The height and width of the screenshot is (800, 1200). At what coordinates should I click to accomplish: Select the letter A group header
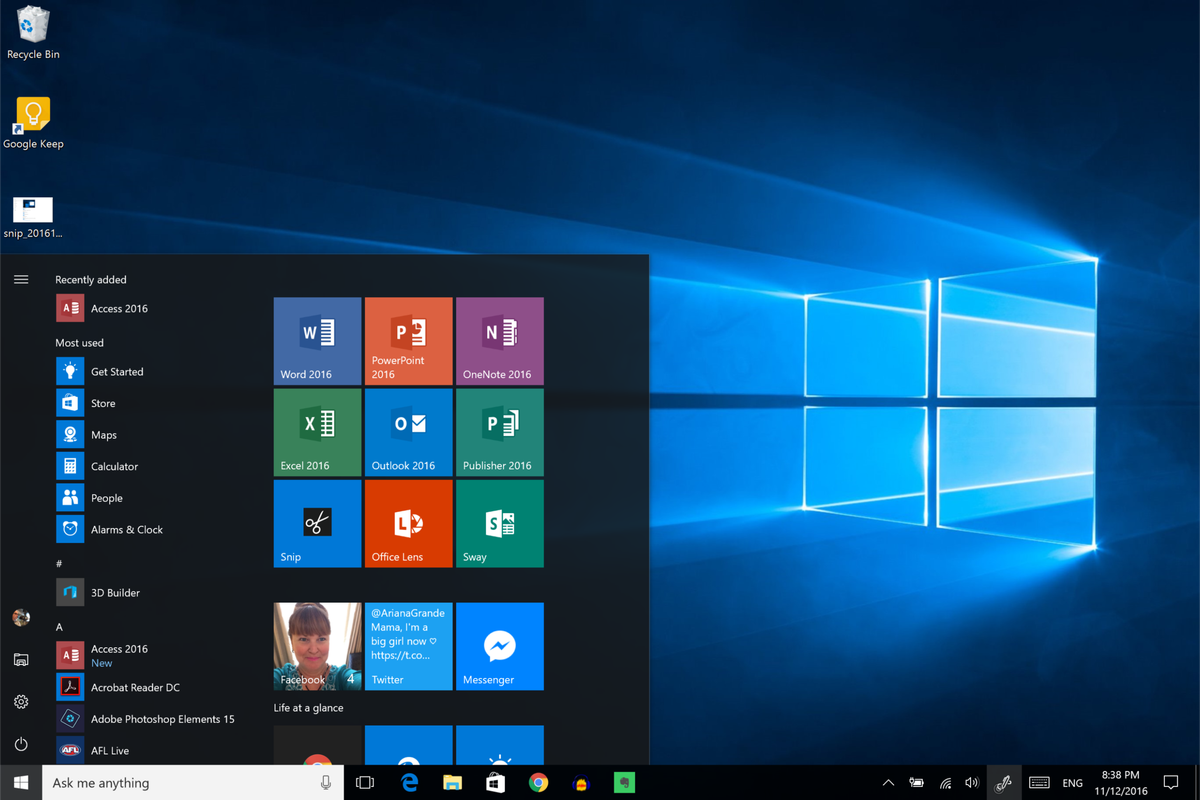pyautogui.click(x=59, y=627)
